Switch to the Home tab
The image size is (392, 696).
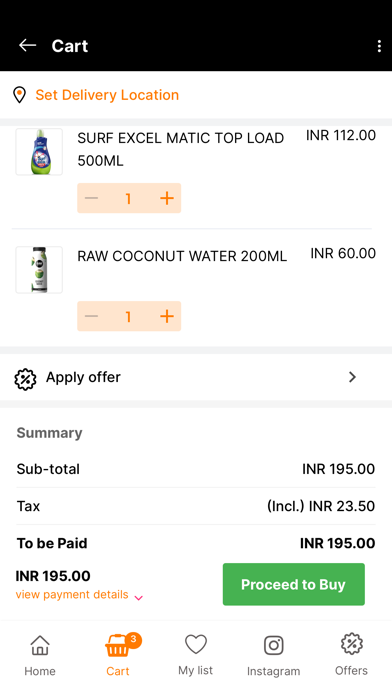point(40,656)
